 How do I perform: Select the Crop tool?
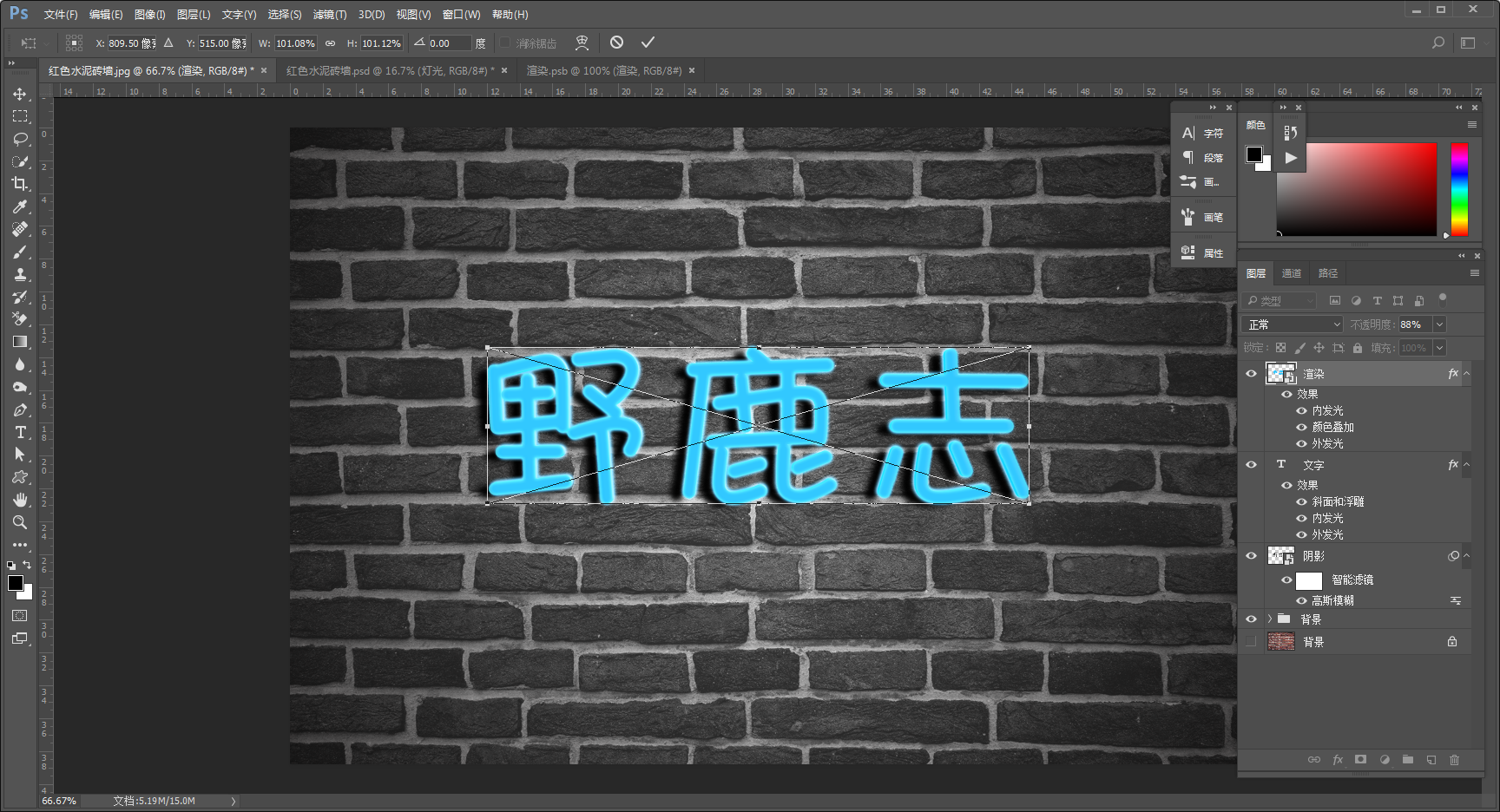tap(20, 184)
